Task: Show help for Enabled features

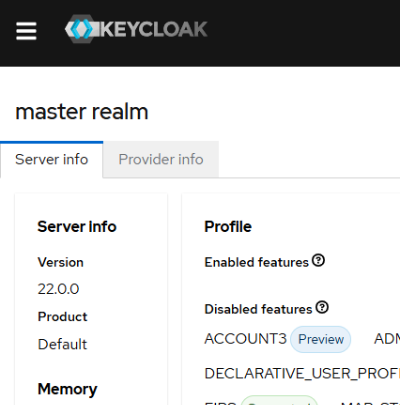Action: (318, 260)
